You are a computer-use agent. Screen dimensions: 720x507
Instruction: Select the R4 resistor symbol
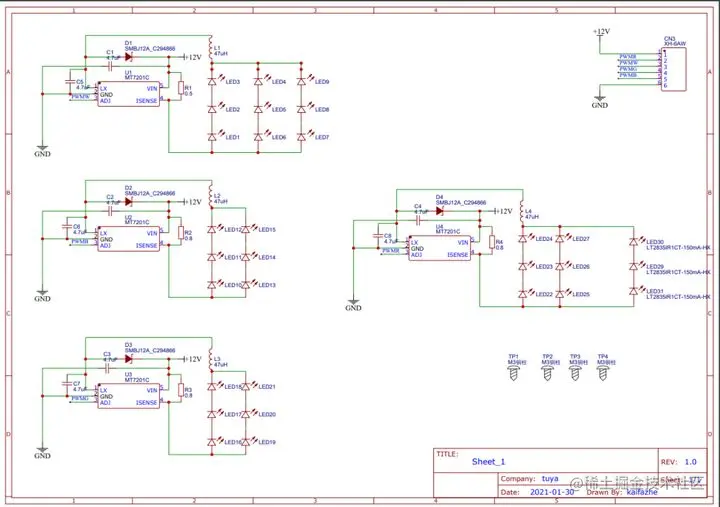pos(492,242)
